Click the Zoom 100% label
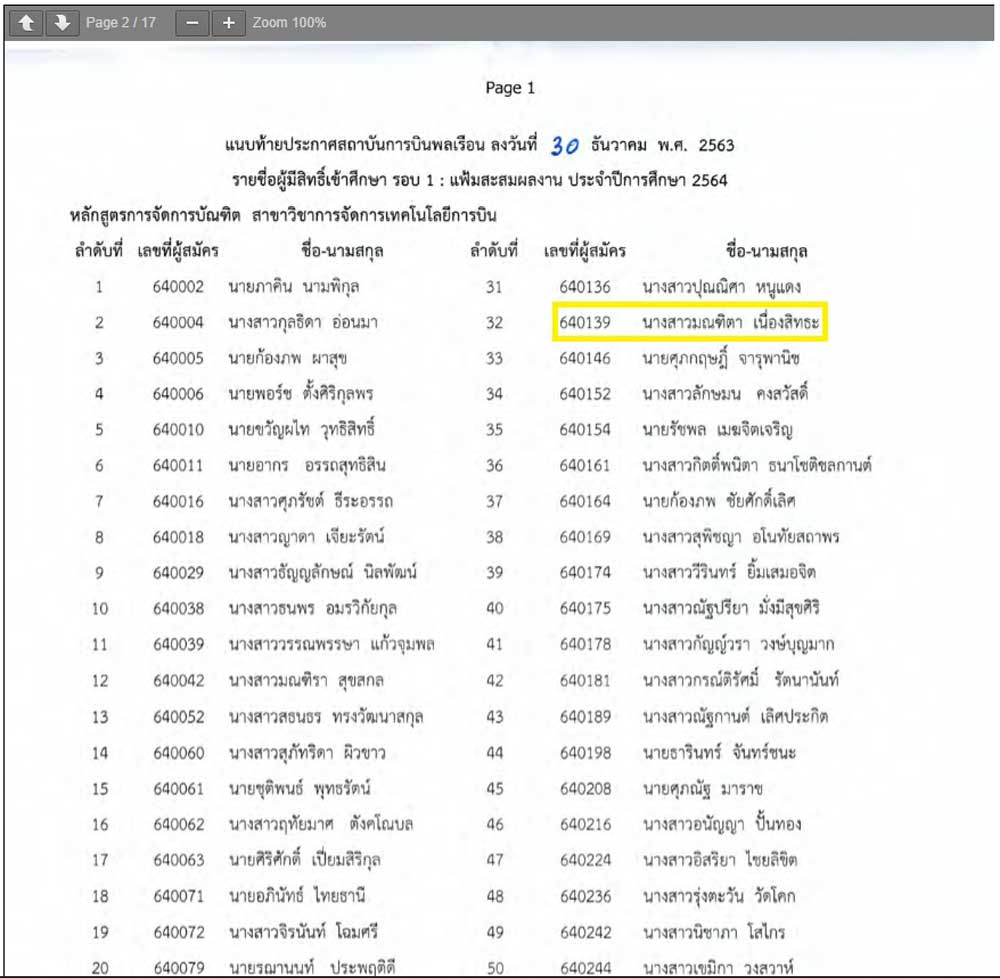This screenshot has height=978, width=1000. point(289,22)
